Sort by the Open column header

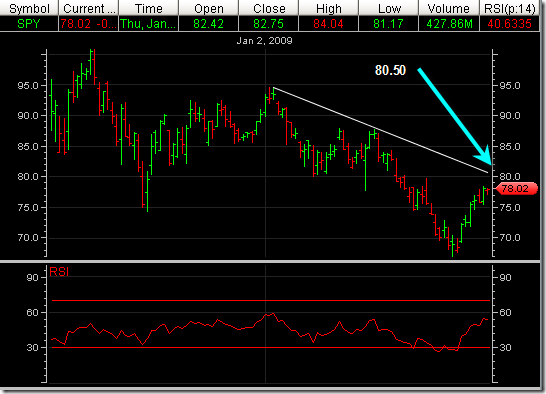click(209, 8)
